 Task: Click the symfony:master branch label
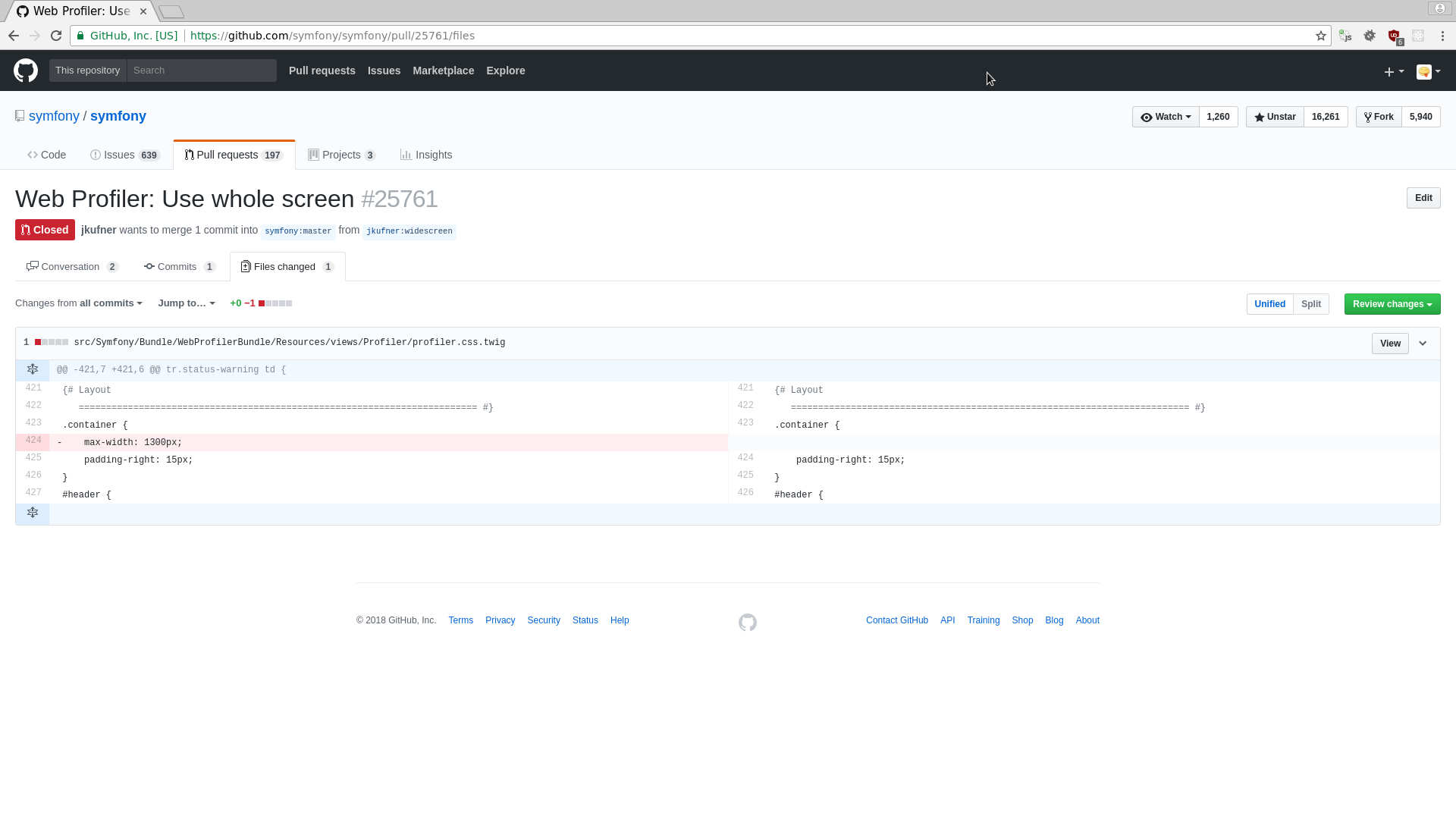pos(298,231)
